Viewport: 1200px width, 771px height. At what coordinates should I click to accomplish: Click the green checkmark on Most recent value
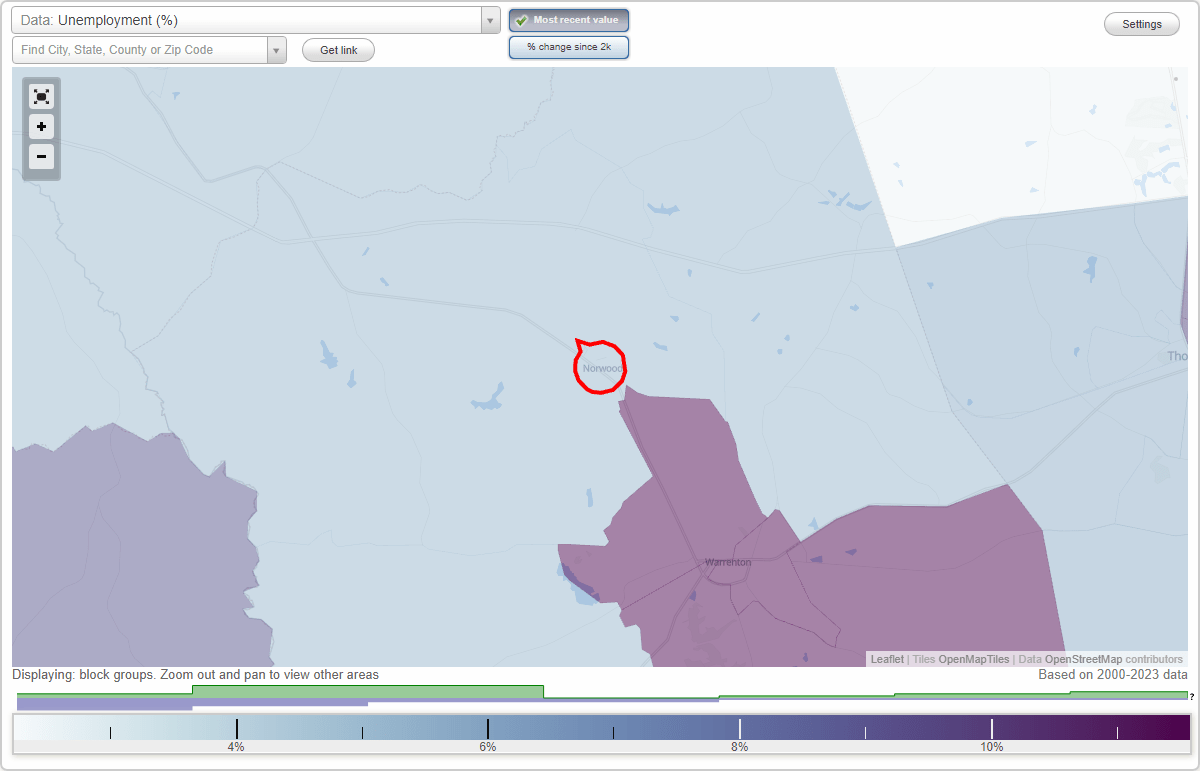coord(523,19)
